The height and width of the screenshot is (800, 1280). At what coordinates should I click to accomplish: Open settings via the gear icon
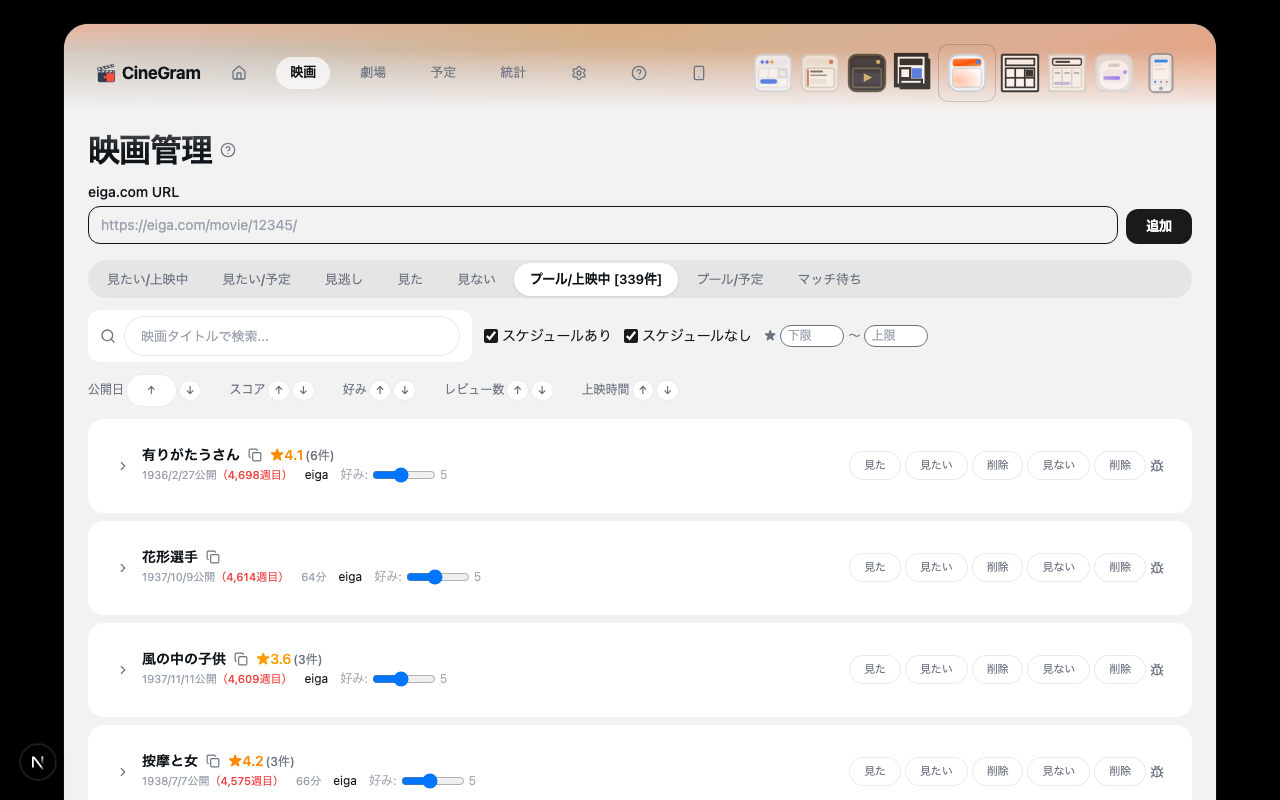pos(579,73)
